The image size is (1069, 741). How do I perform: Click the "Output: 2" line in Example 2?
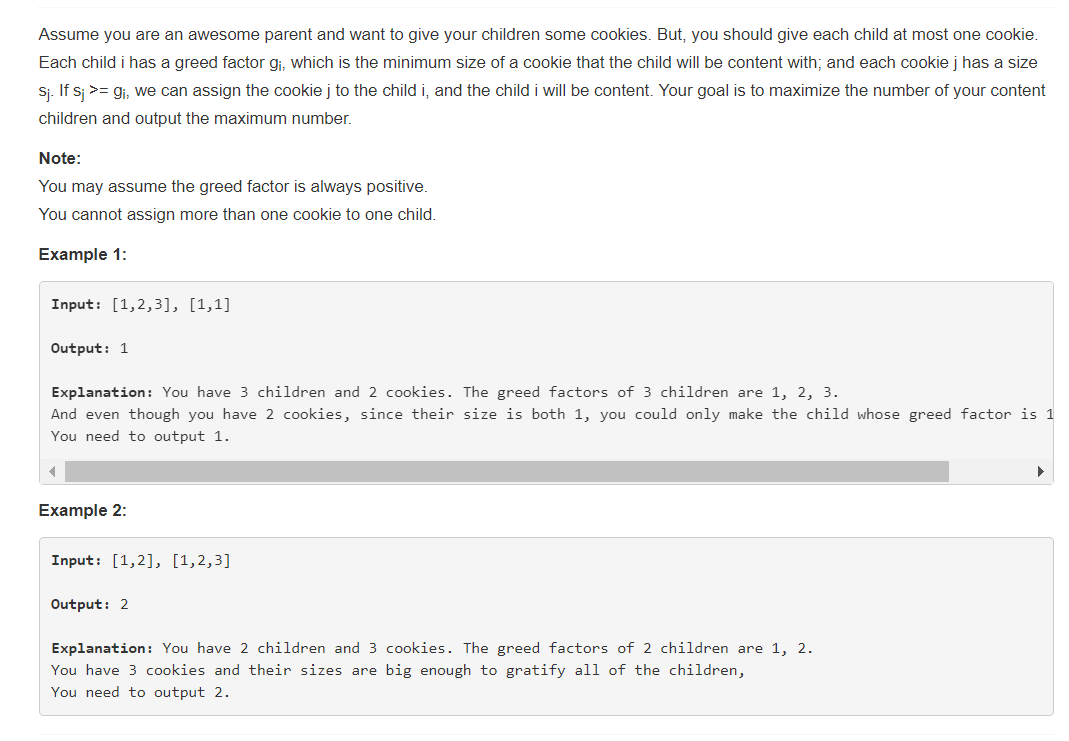click(x=89, y=605)
